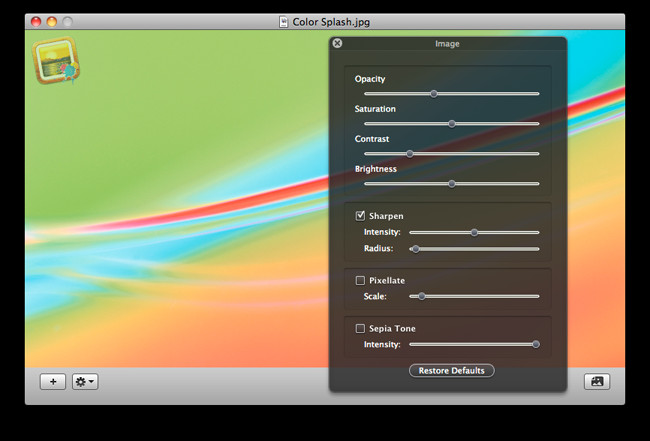Viewport: 650px width, 441px height.
Task: Click the yellow minimize window button
Action: tap(52, 22)
